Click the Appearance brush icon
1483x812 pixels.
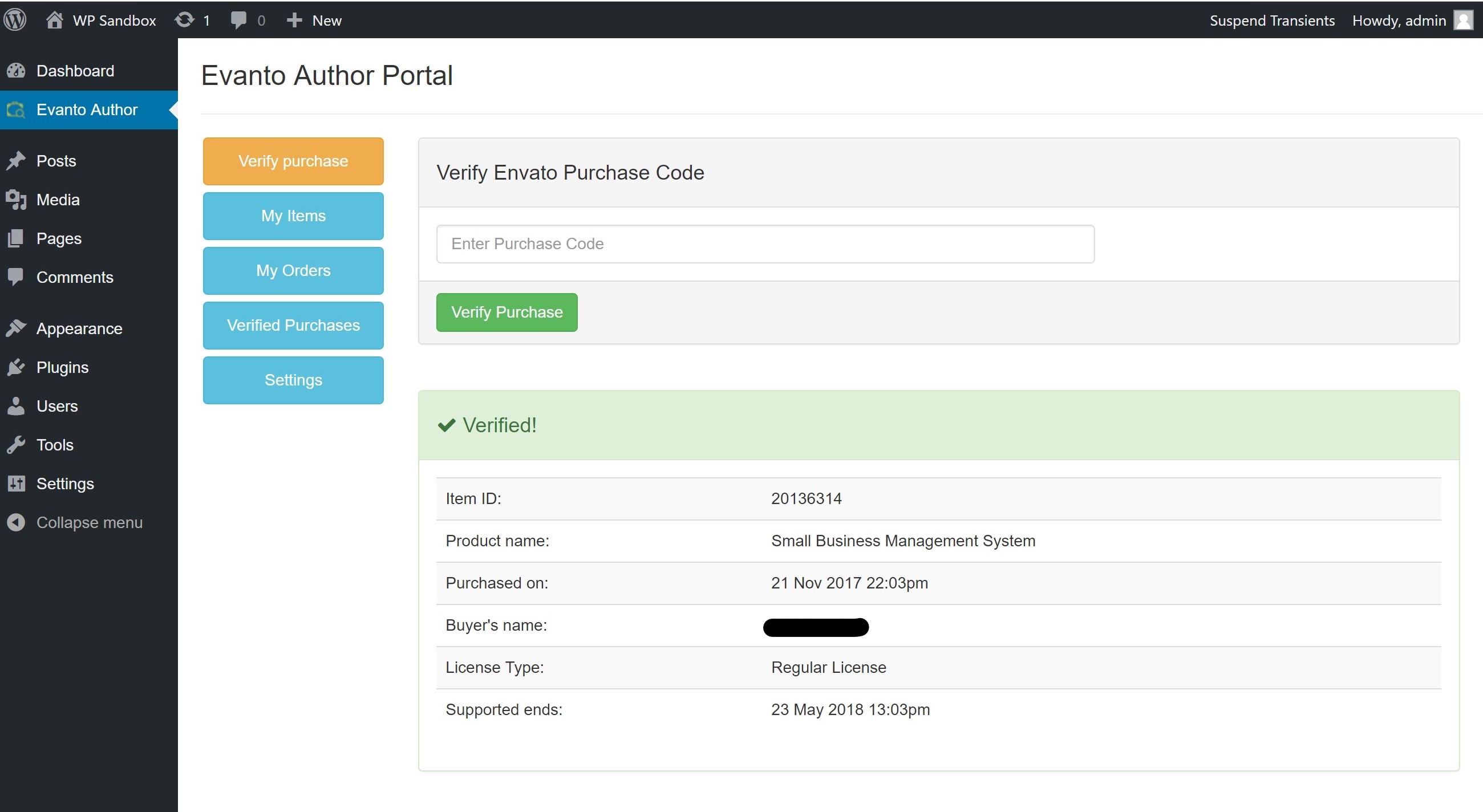tap(16, 328)
